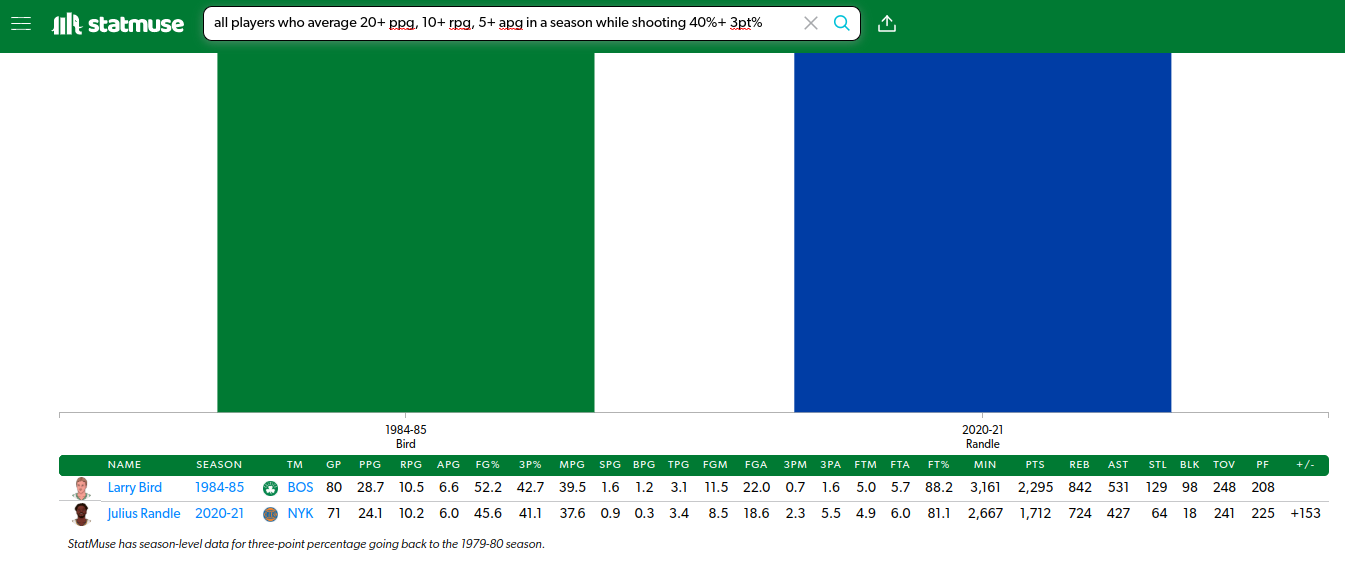
Task: Select Bird's 2,295 total points
Action: [x=1035, y=488]
